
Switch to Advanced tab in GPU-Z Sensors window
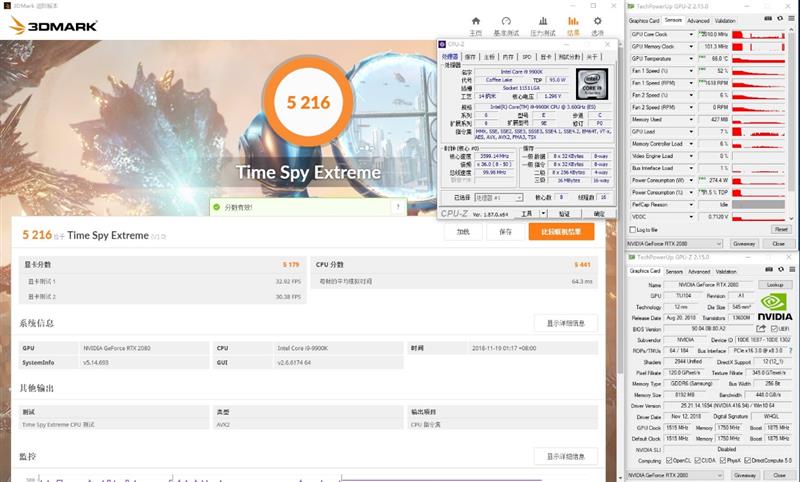click(x=698, y=21)
